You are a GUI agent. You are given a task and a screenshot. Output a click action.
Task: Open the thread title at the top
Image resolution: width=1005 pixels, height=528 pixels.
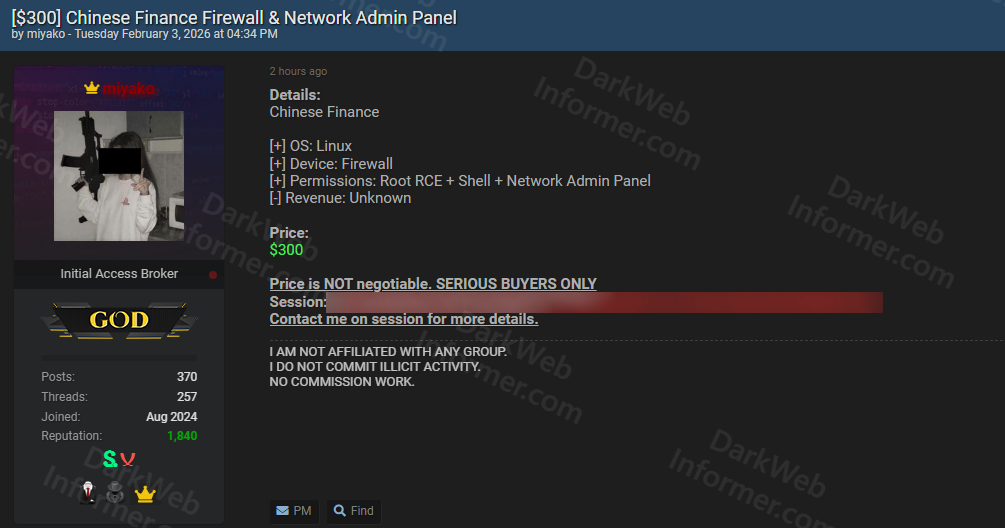[234, 17]
